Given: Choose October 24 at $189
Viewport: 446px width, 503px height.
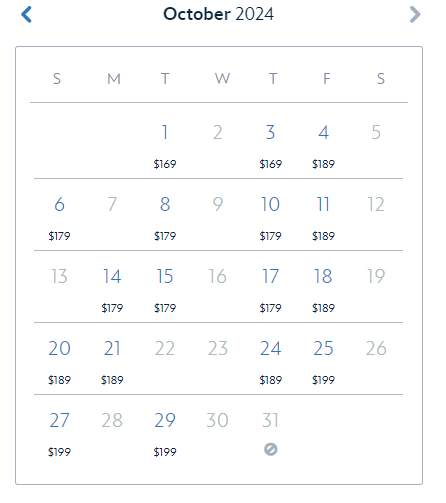Looking at the screenshot, I should click(x=271, y=362).
